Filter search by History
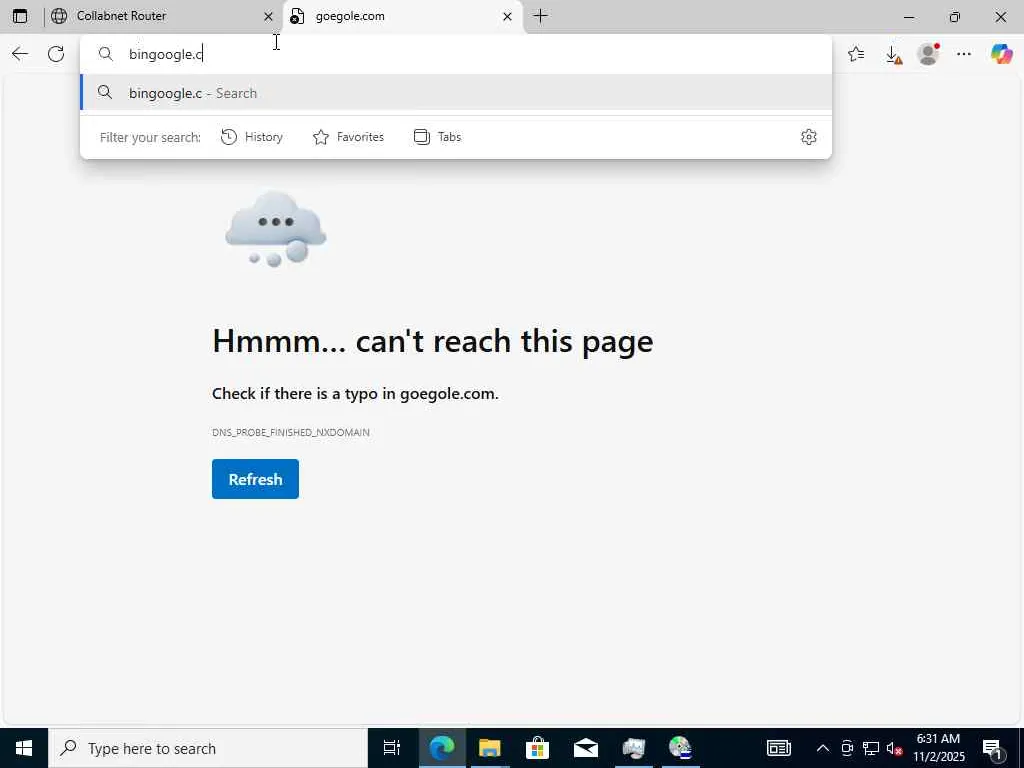The image size is (1024, 768). (252, 137)
